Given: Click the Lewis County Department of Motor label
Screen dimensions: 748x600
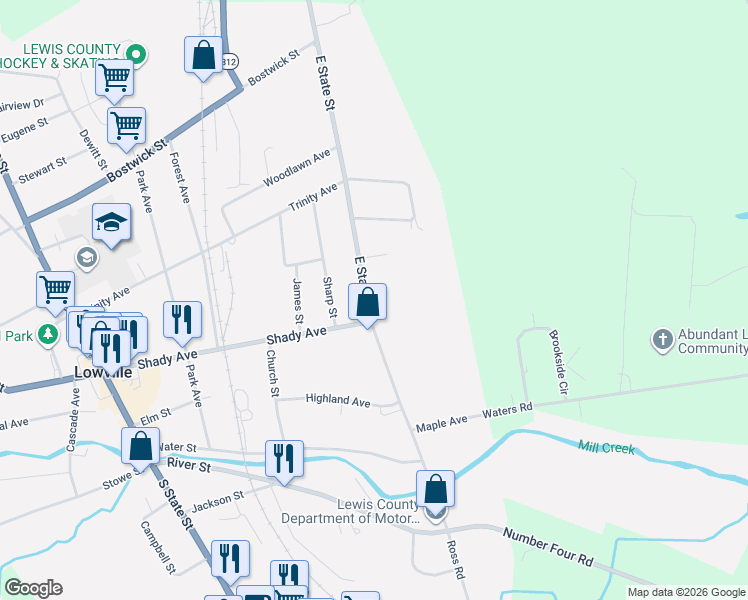Looking at the screenshot, I should [351, 511].
